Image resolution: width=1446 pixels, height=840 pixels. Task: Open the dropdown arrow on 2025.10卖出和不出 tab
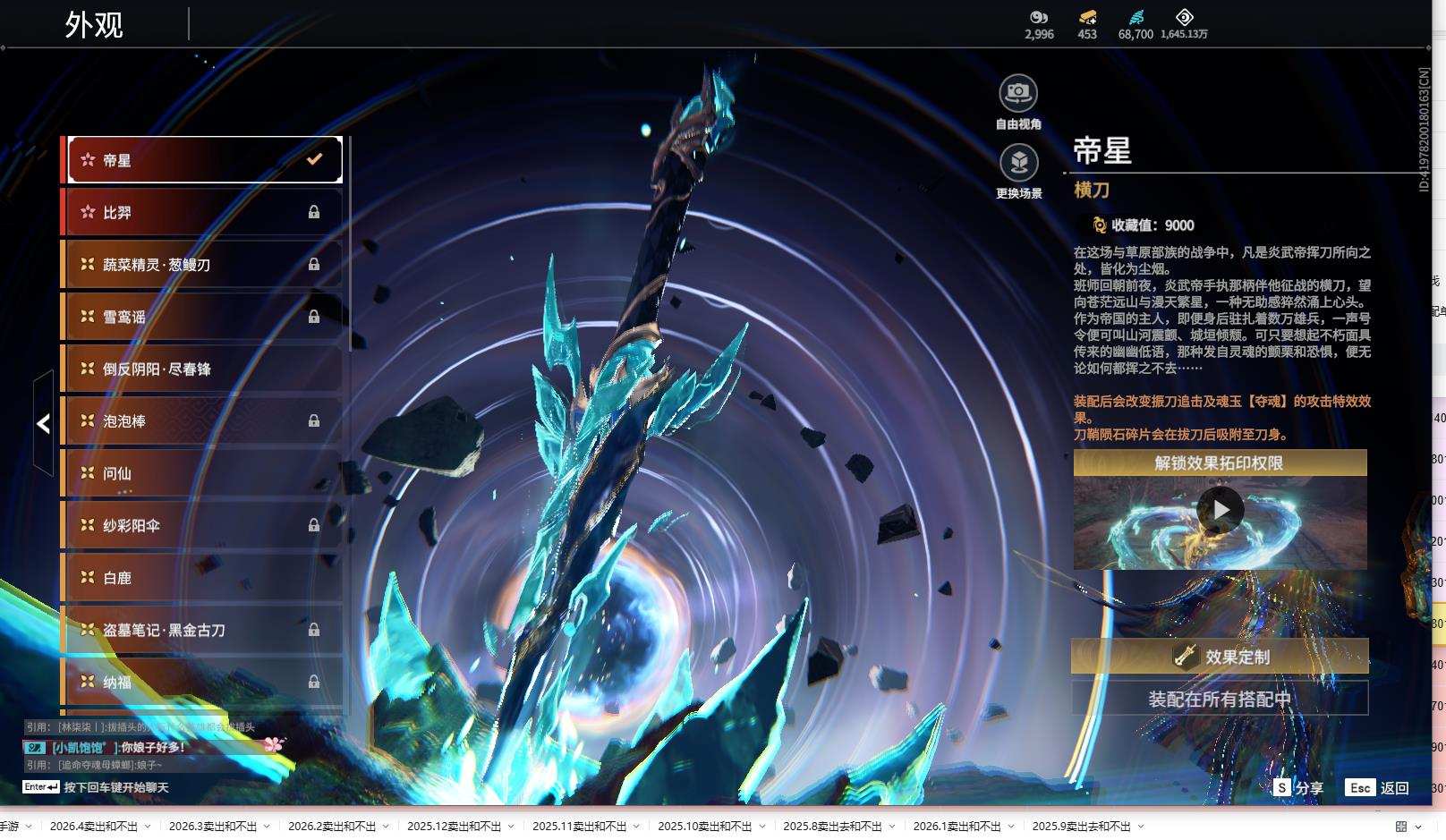(x=762, y=827)
